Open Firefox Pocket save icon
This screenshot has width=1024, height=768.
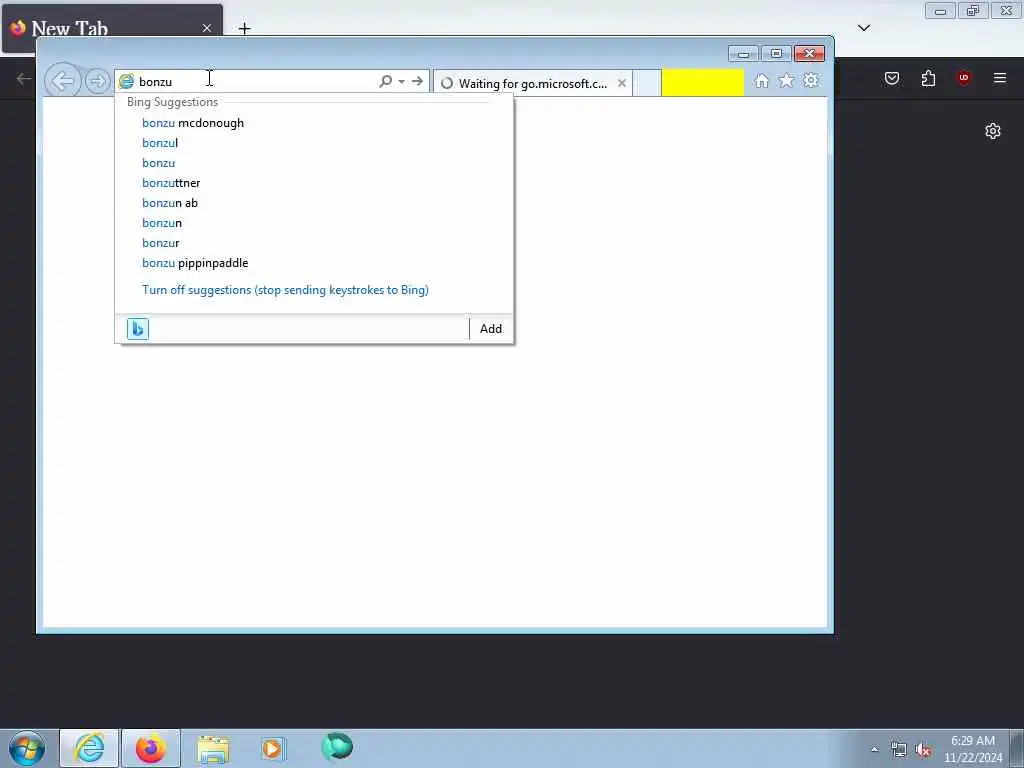[x=892, y=78]
